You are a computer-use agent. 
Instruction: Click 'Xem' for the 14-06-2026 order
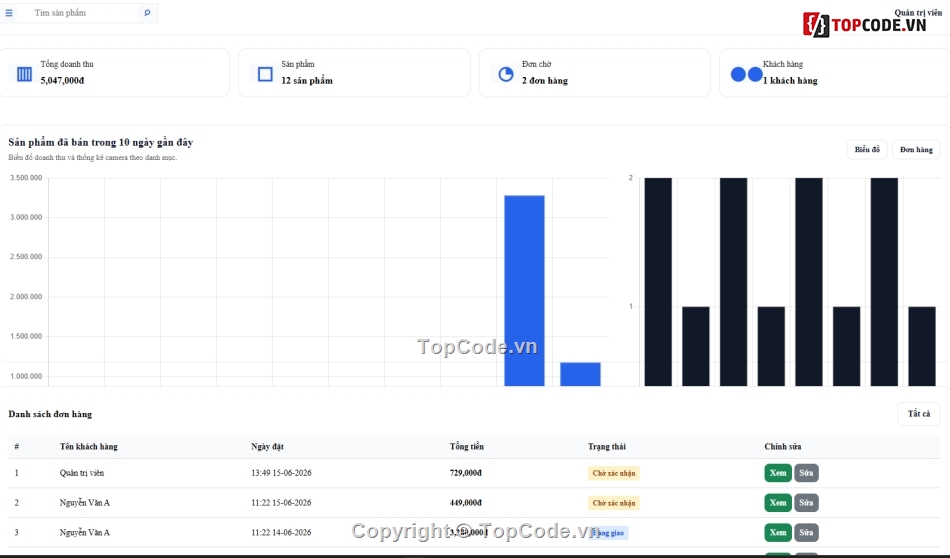[x=778, y=532]
